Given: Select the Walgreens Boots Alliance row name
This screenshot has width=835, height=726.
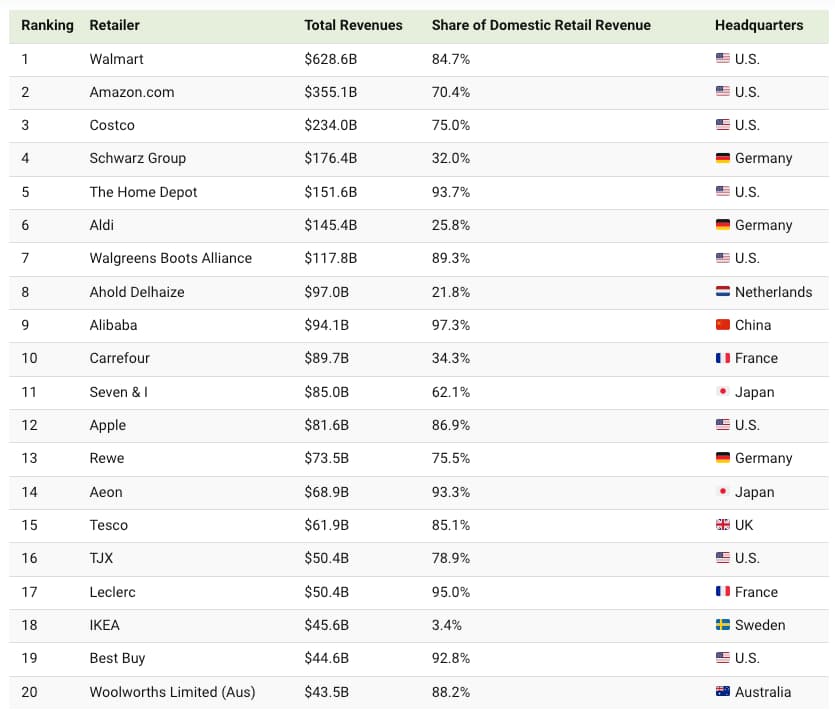Looking at the screenshot, I should coord(170,258).
